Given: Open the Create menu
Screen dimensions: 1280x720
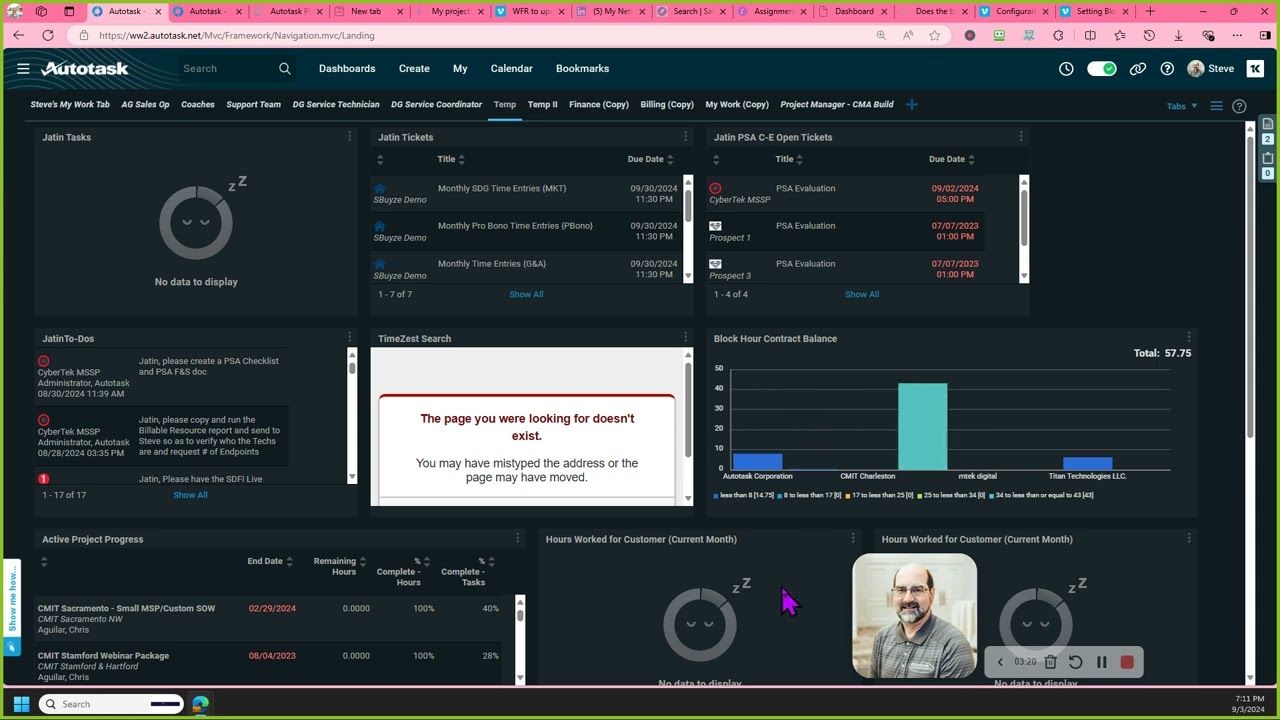Looking at the screenshot, I should tap(414, 69).
